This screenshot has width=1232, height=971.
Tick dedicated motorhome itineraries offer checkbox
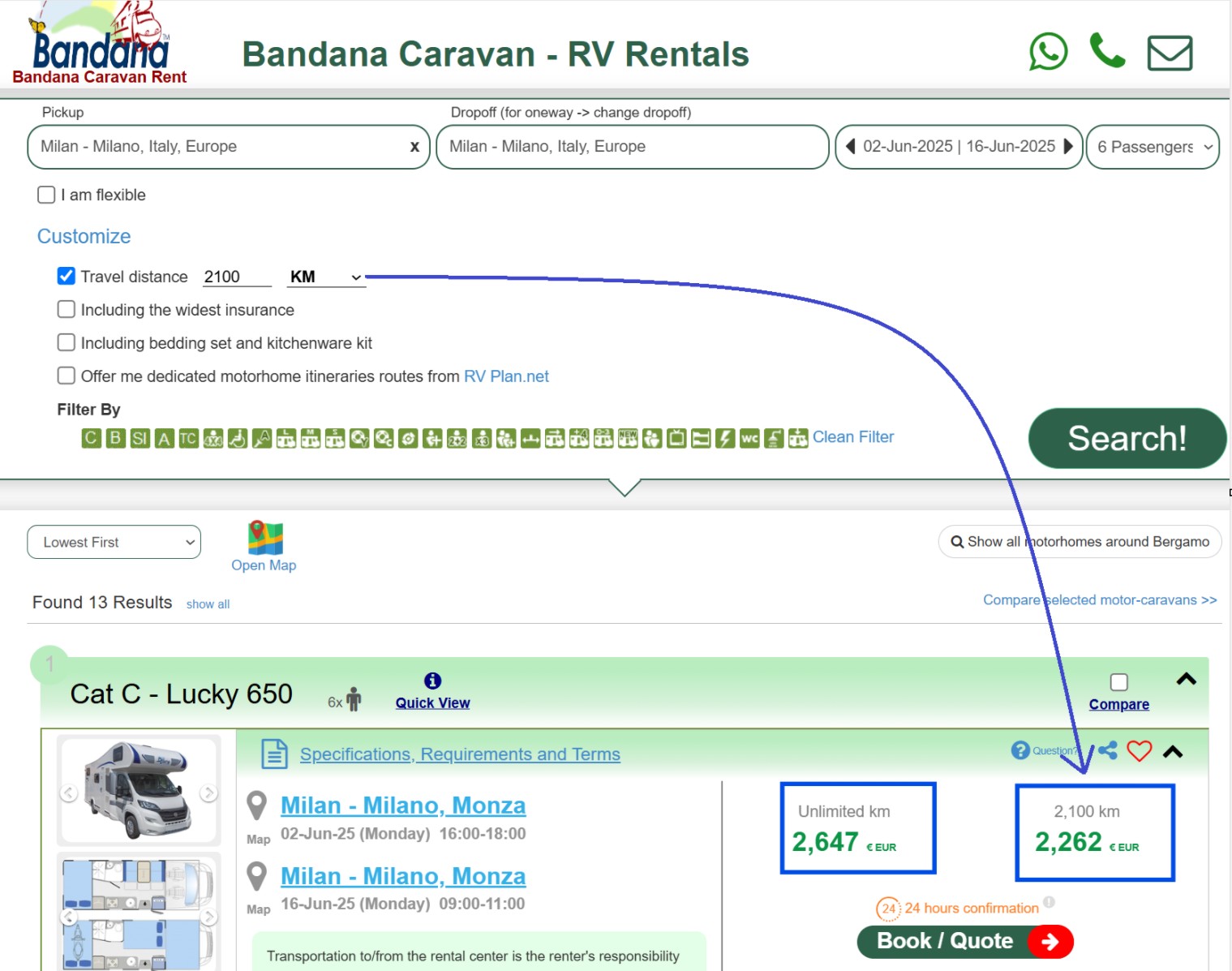(67, 376)
